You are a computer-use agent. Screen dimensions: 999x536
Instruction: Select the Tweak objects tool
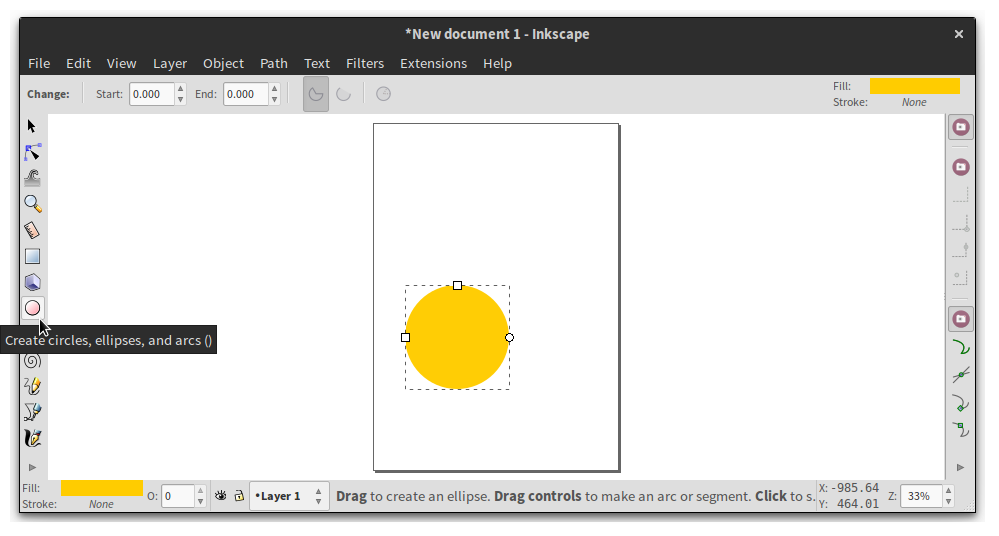coord(32,178)
